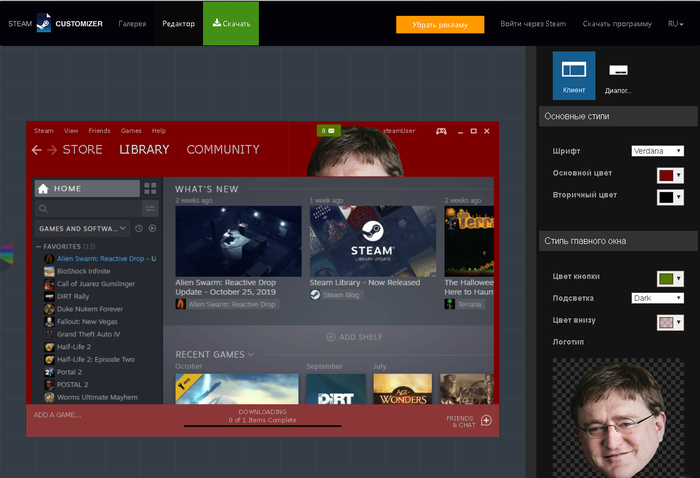
Task: Click the Alien Swarm tag icon under news
Action: coord(180,304)
